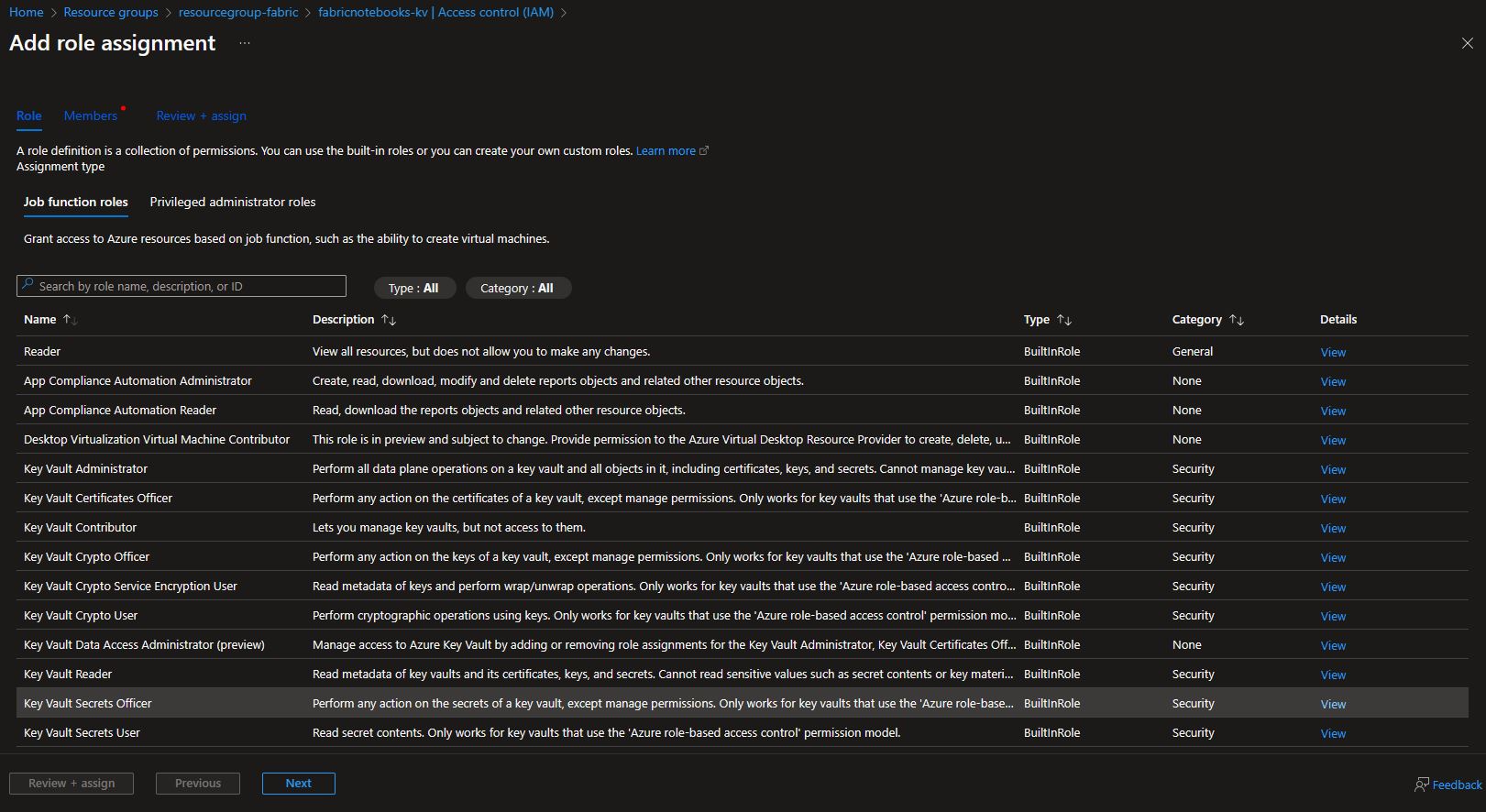Switch to the Members tab
Image resolution: width=1486 pixels, height=812 pixels.
pos(90,115)
